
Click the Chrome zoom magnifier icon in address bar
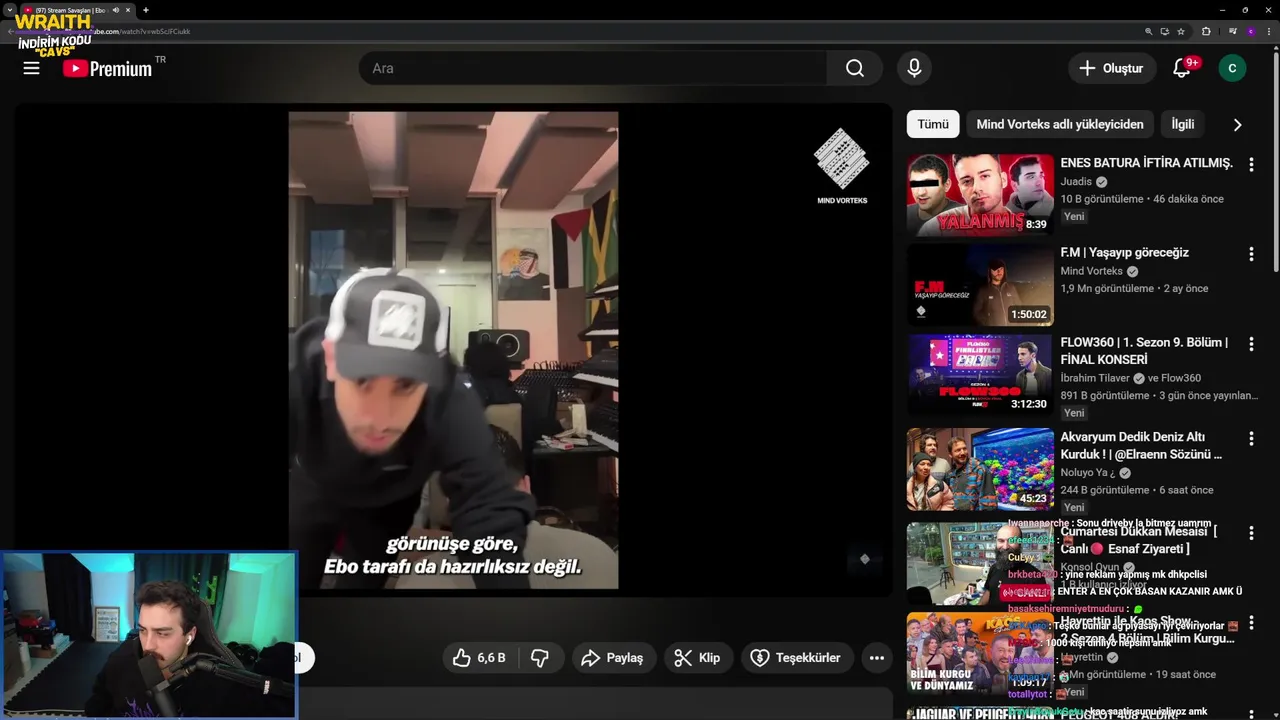(1149, 31)
